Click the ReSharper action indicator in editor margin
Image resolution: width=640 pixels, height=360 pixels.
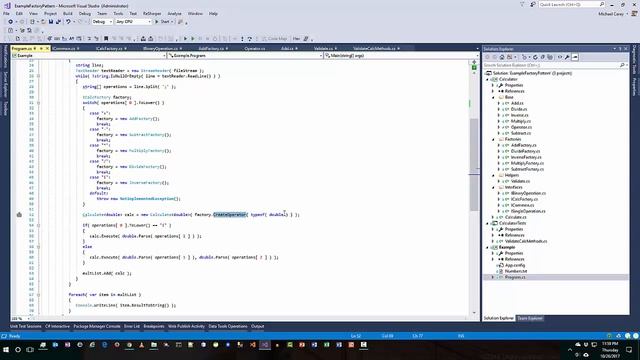(x=19, y=215)
